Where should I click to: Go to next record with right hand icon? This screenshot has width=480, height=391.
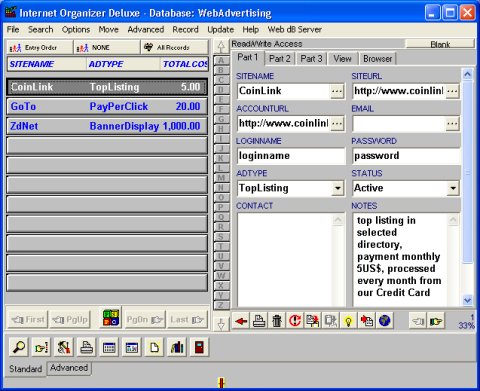pos(436,321)
